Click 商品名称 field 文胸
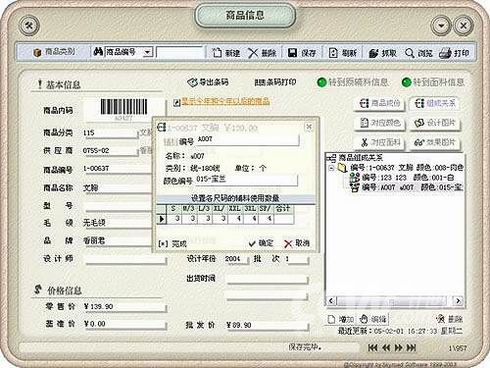Image resolution: width=490 pixels, height=368 pixels. pyautogui.click(x=117, y=188)
